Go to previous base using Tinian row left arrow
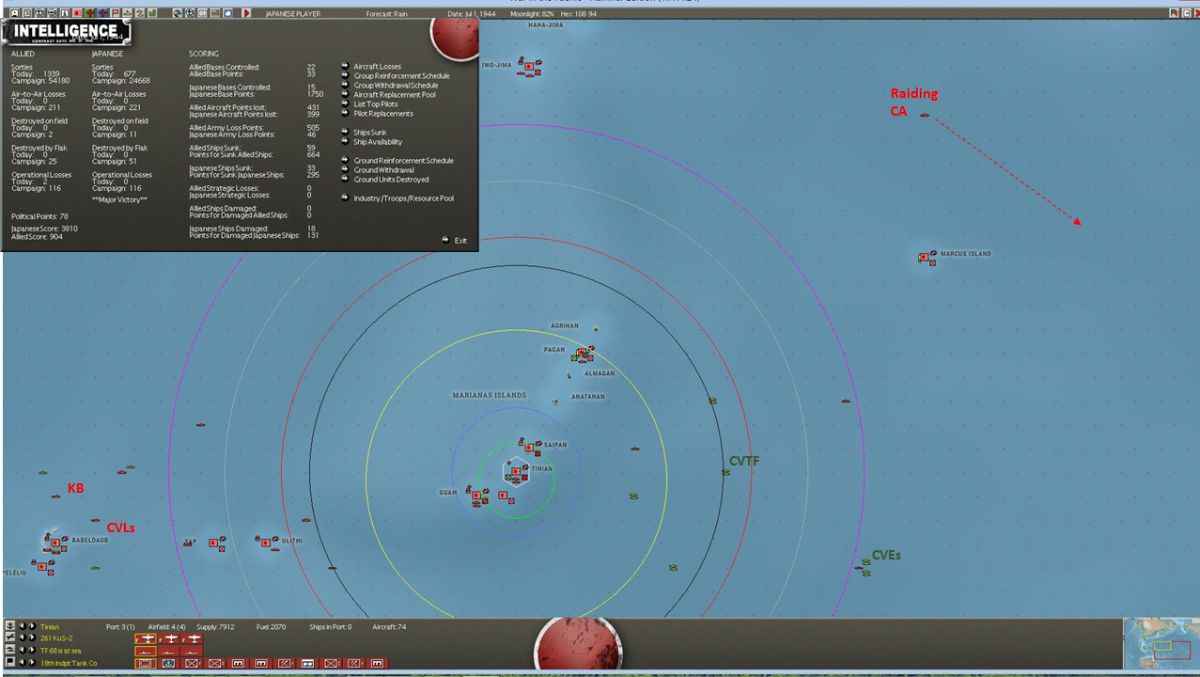Screen dimensions: 1200x677 pyautogui.click(x=22, y=626)
